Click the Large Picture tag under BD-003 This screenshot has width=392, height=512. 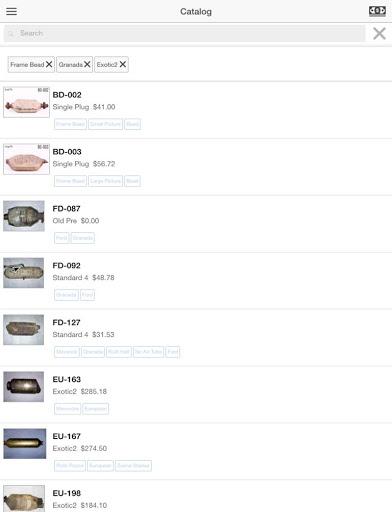coord(105,181)
